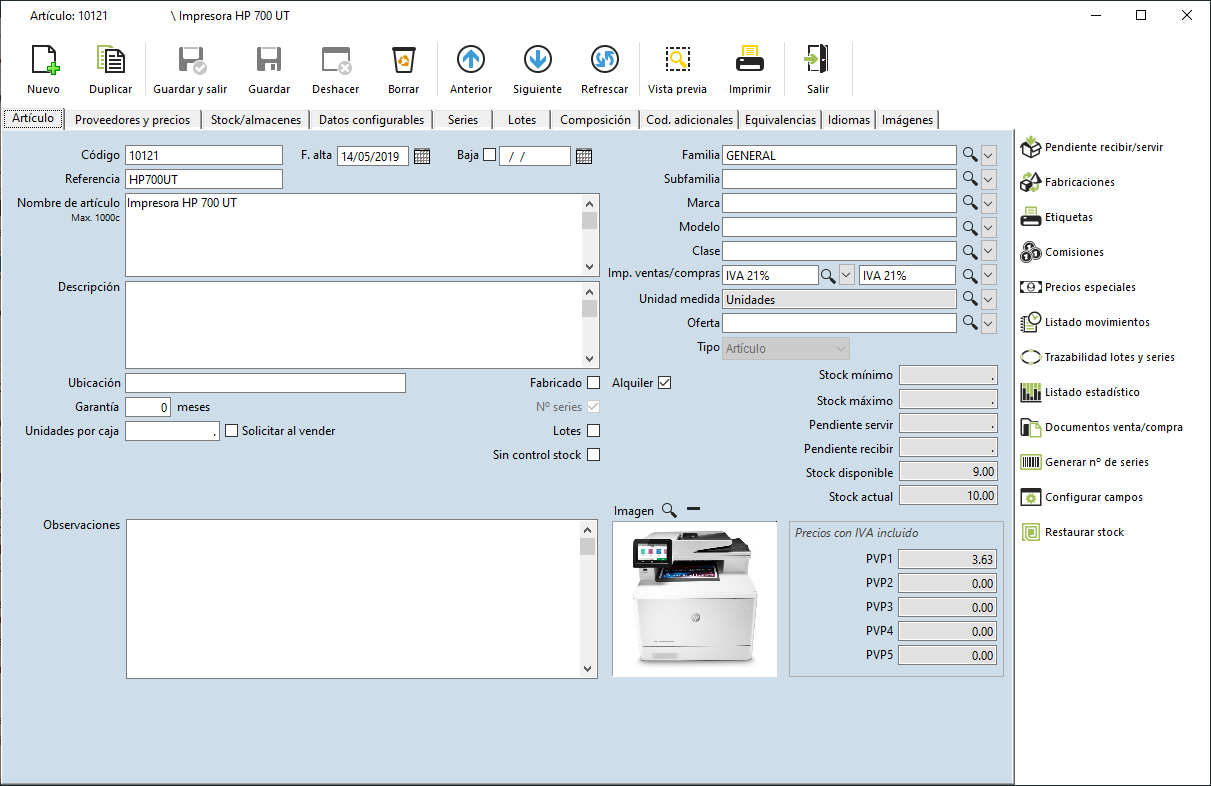The height and width of the screenshot is (786, 1211).
Task: Expand the Marca dropdown arrow
Action: point(988,203)
